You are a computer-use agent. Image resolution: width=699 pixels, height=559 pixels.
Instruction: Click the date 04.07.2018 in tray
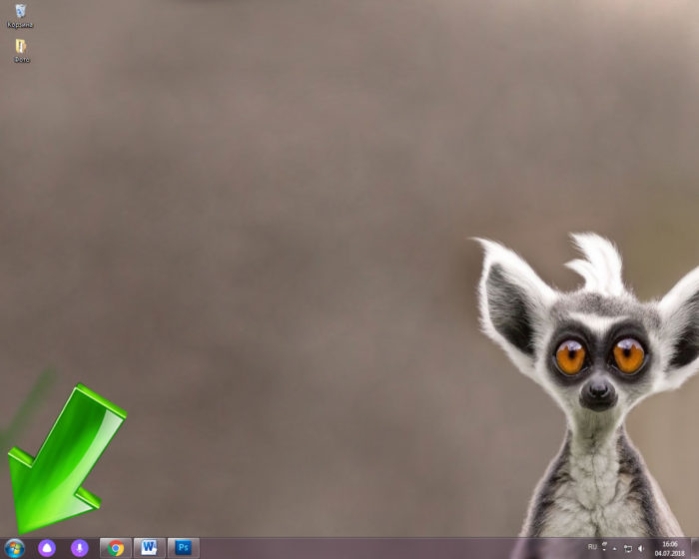(670, 553)
